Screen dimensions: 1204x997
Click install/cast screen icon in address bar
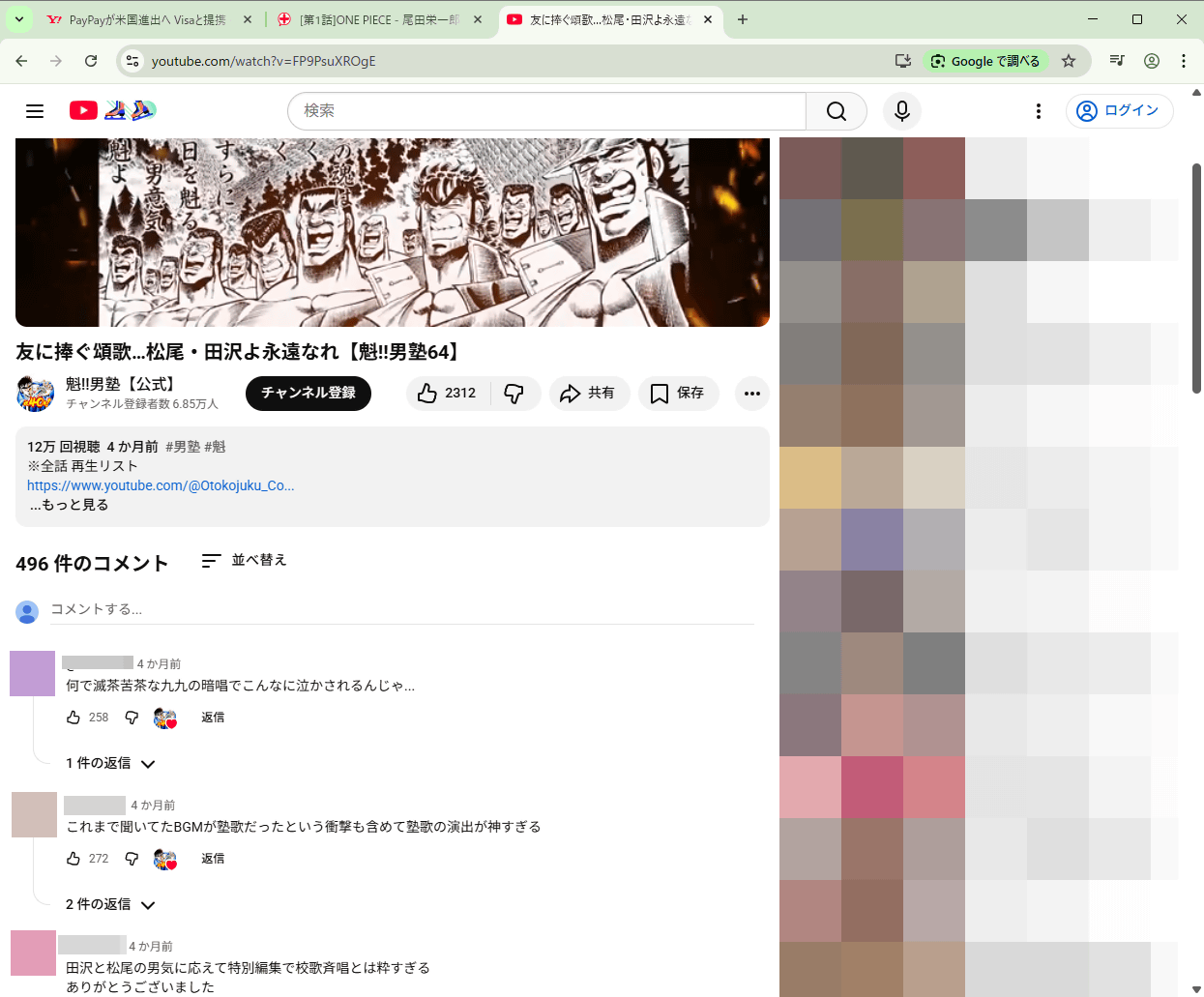(903, 61)
